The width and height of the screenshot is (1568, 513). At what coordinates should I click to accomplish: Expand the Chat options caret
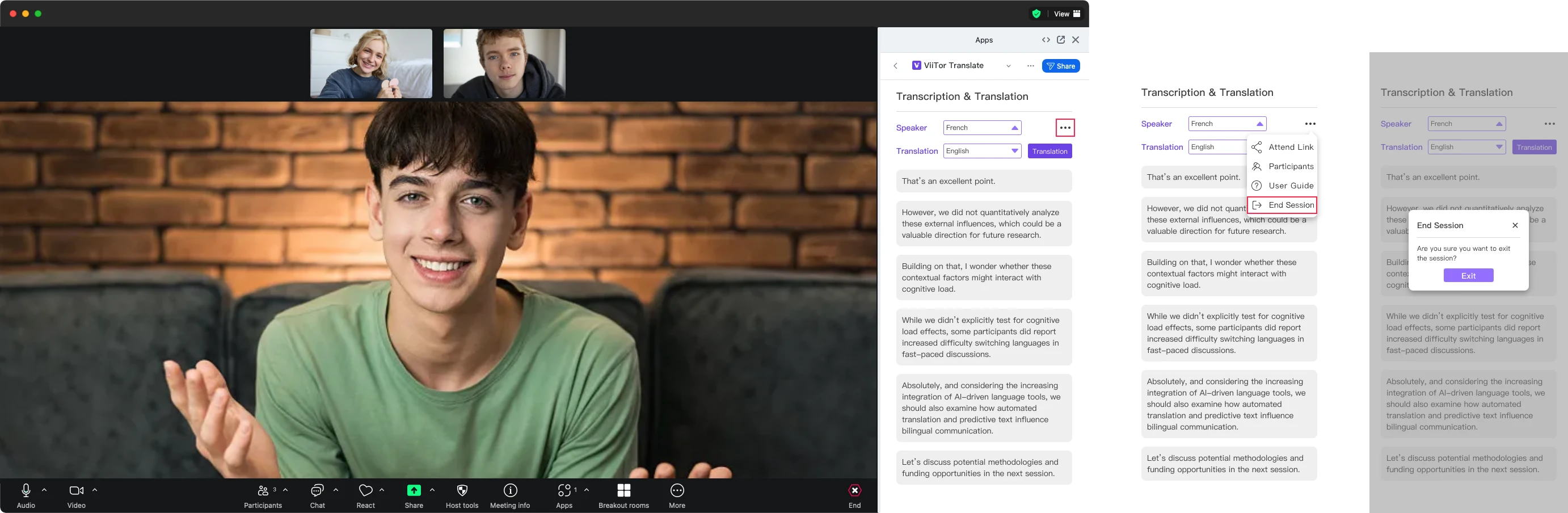336,490
